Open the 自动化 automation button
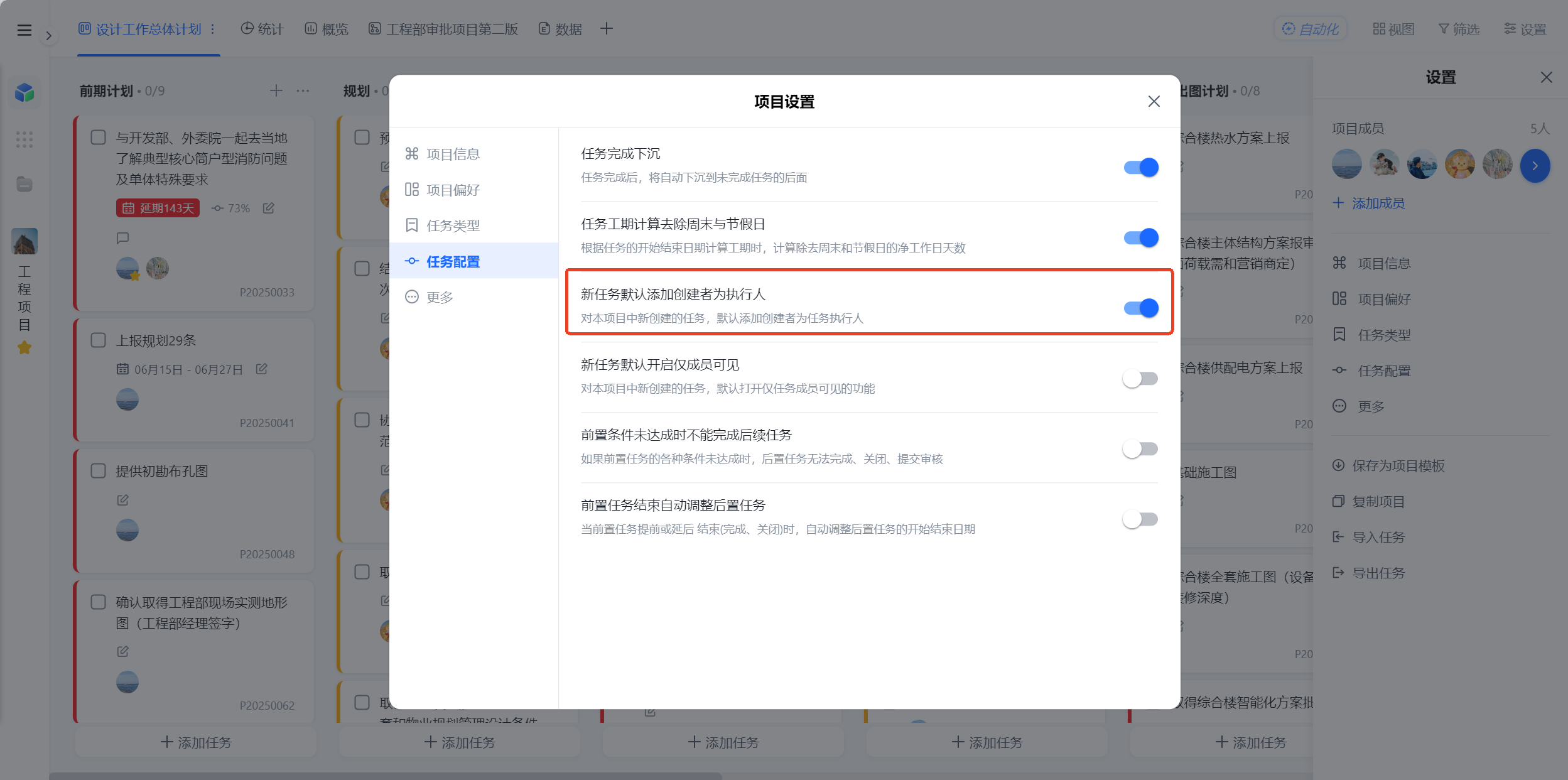Image resolution: width=1568 pixels, height=780 pixels. [1311, 29]
